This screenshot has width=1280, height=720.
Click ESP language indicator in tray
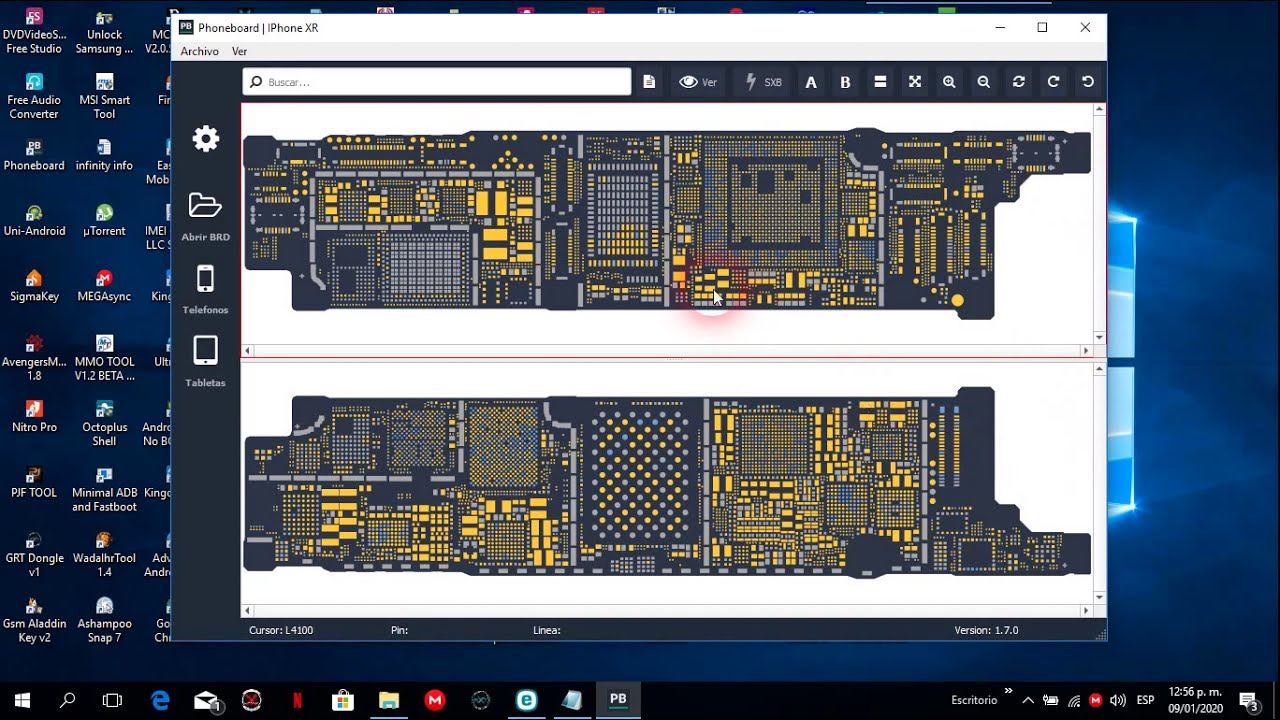[1146, 700]
